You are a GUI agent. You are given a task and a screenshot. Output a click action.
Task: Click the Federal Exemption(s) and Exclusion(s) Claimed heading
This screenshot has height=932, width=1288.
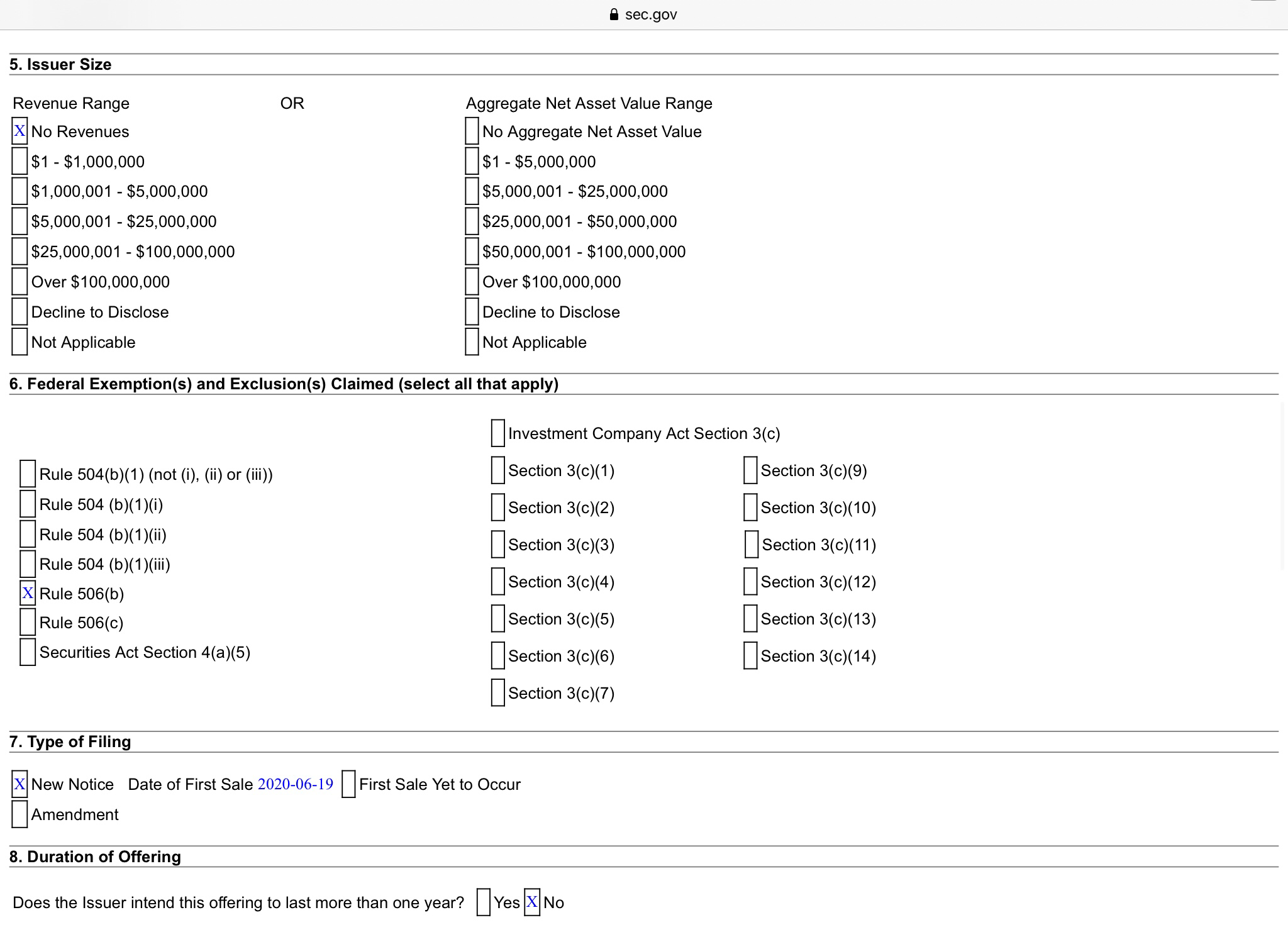pyautogui.click(x=284, y=384)
